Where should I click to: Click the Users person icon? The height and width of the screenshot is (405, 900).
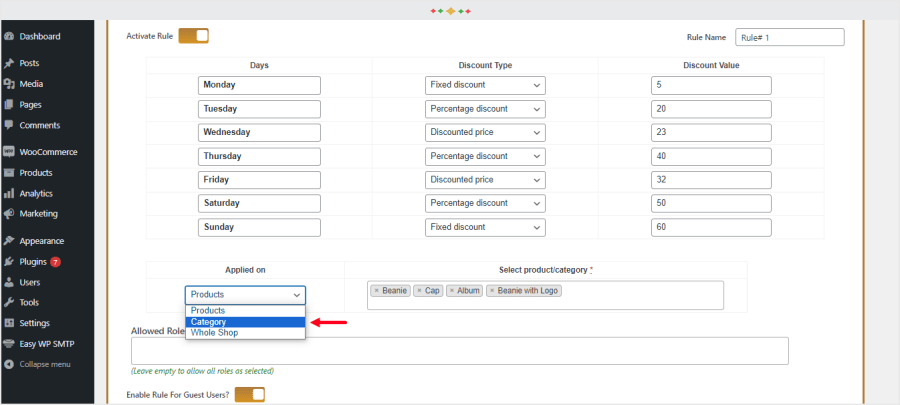pyautogui.click(x=9, y=282)
